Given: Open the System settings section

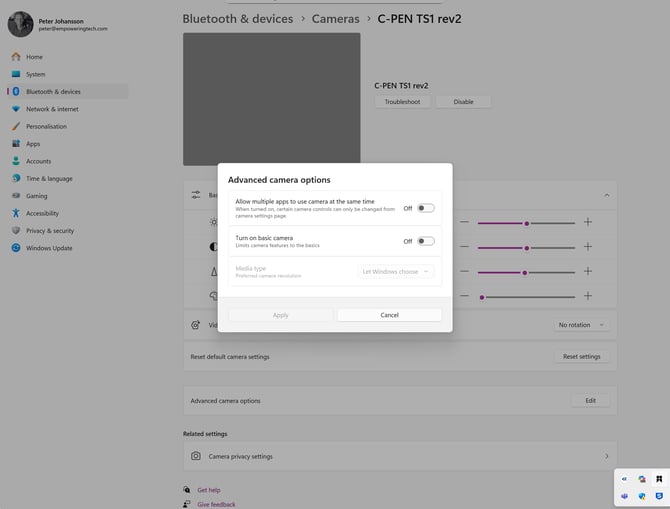Looking at the screenshot, I should click(35, 74).
